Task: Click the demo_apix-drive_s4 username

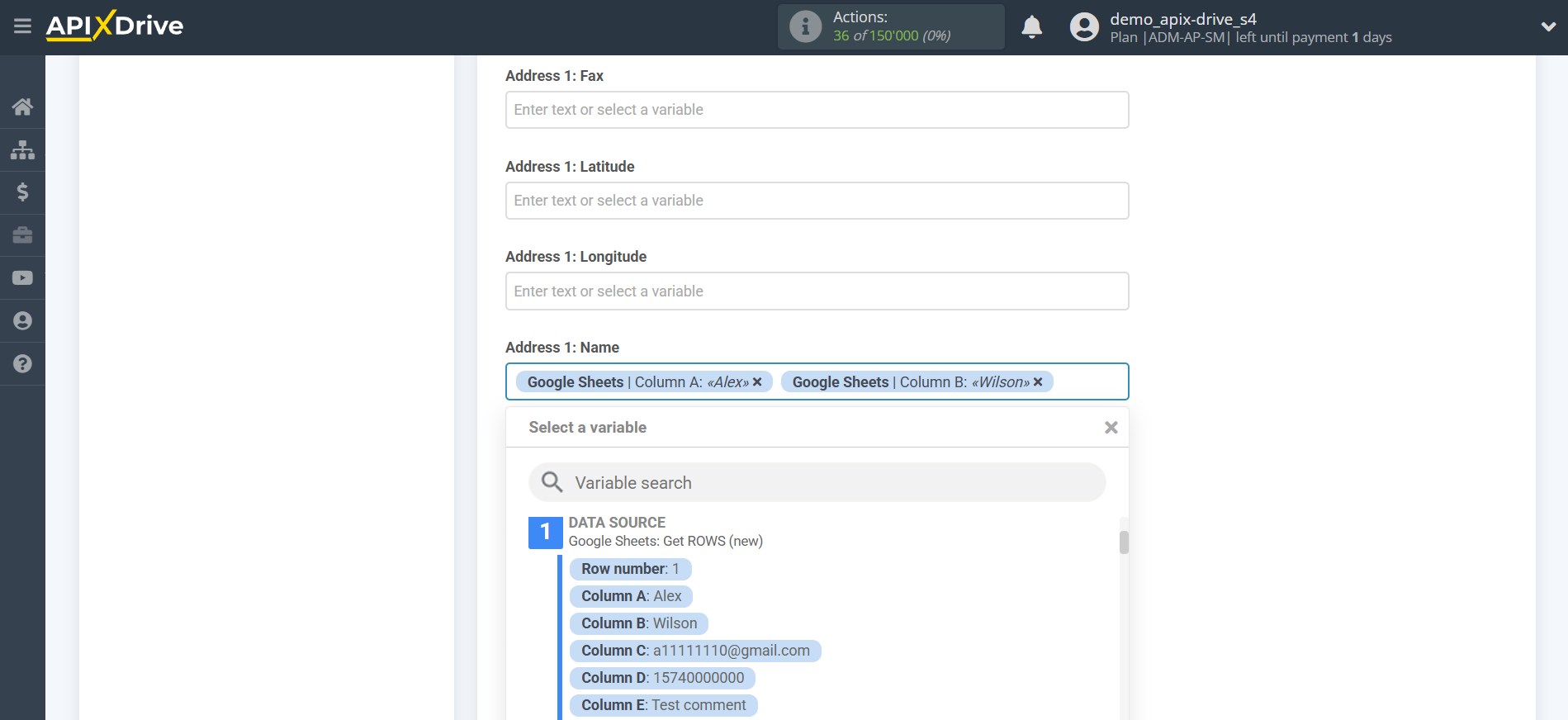Action: [1182, 19]
